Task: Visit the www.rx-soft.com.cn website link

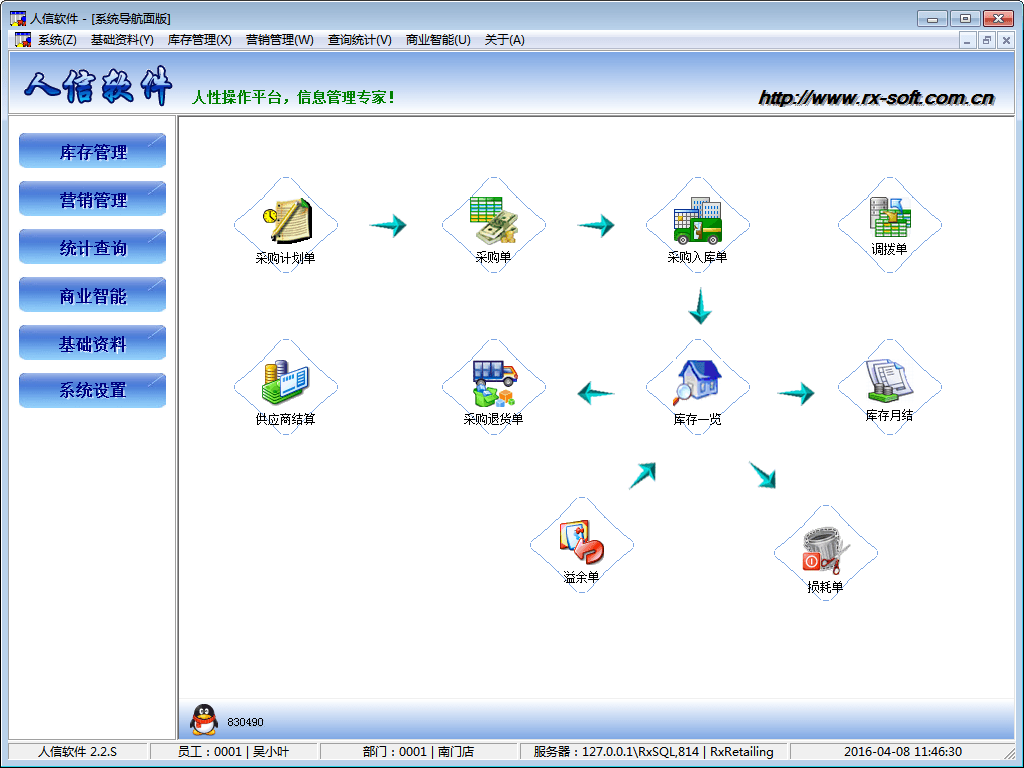Action: coord(876,98)
